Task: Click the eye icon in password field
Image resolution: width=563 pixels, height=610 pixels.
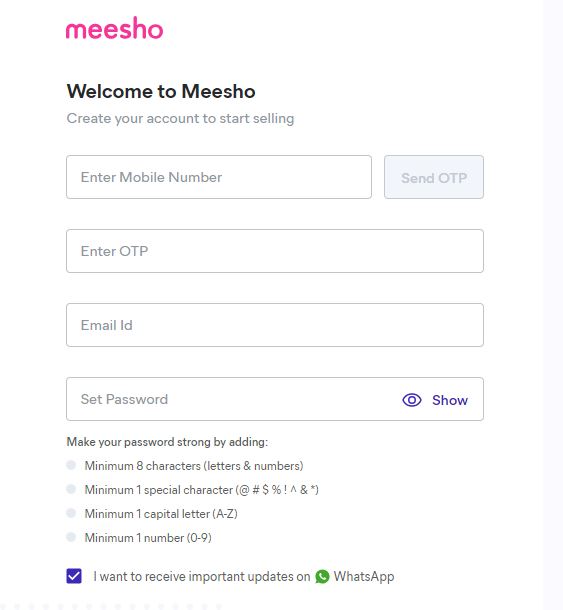Action: tap(412, 400)
